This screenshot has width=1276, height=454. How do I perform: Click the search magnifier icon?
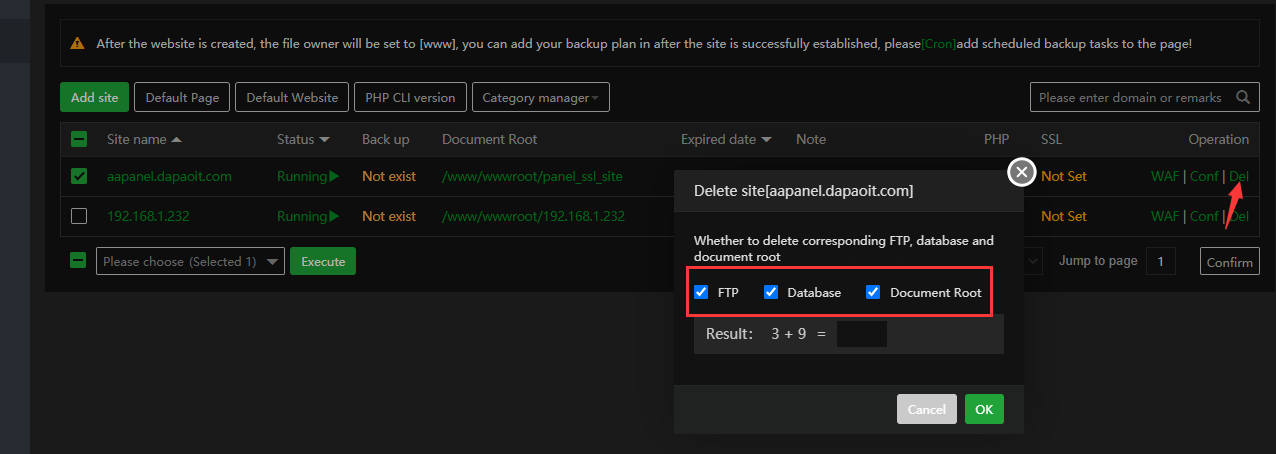click(1243, 98)
